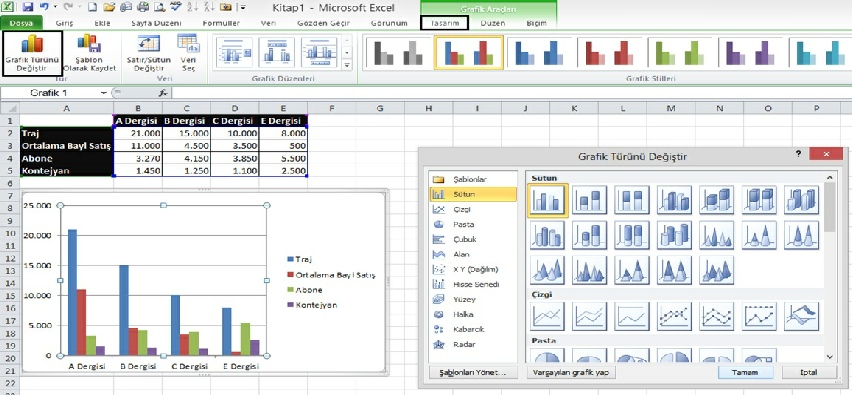Select the red chart style swatch
Viewport: 852px width, 395px height.
610,53
